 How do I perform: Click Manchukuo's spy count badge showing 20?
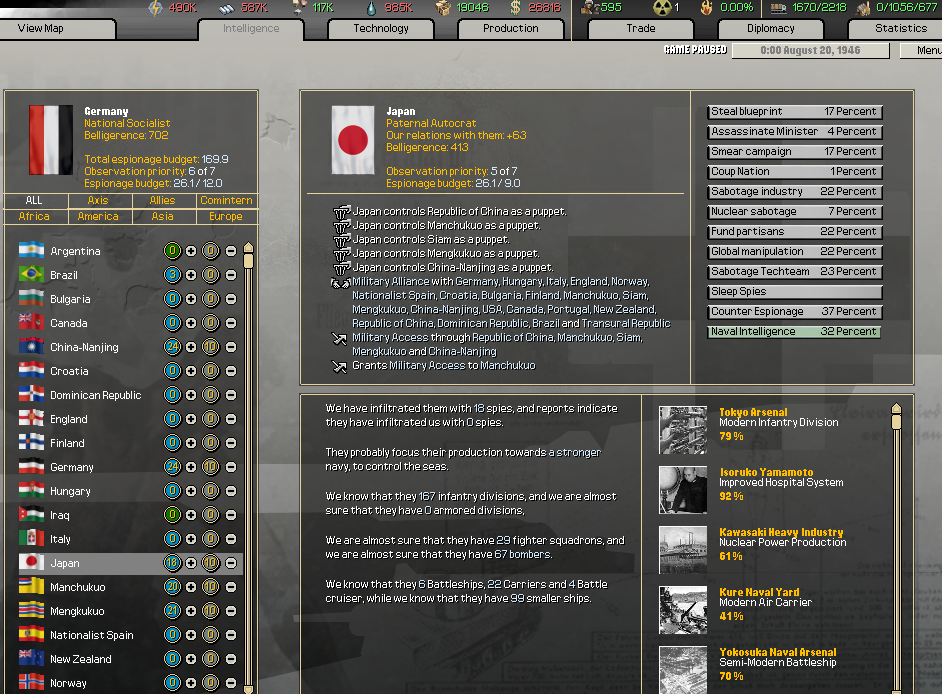pyautogui.click(x=172, y=587)
